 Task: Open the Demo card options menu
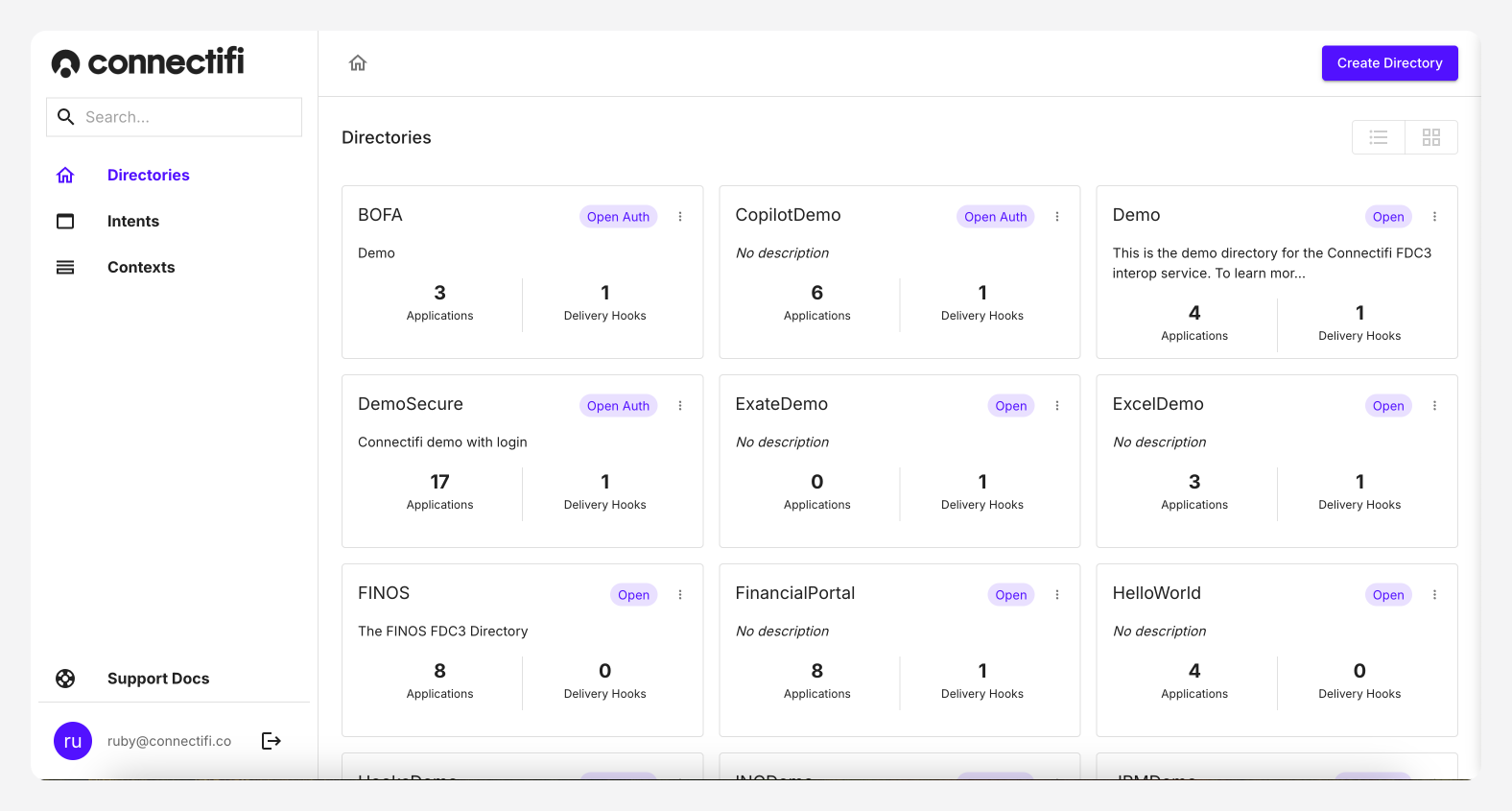[x=1435, y=217]
